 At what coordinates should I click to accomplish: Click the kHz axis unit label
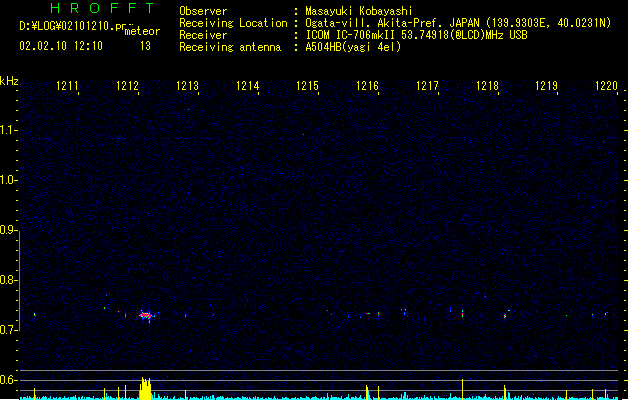9,81
